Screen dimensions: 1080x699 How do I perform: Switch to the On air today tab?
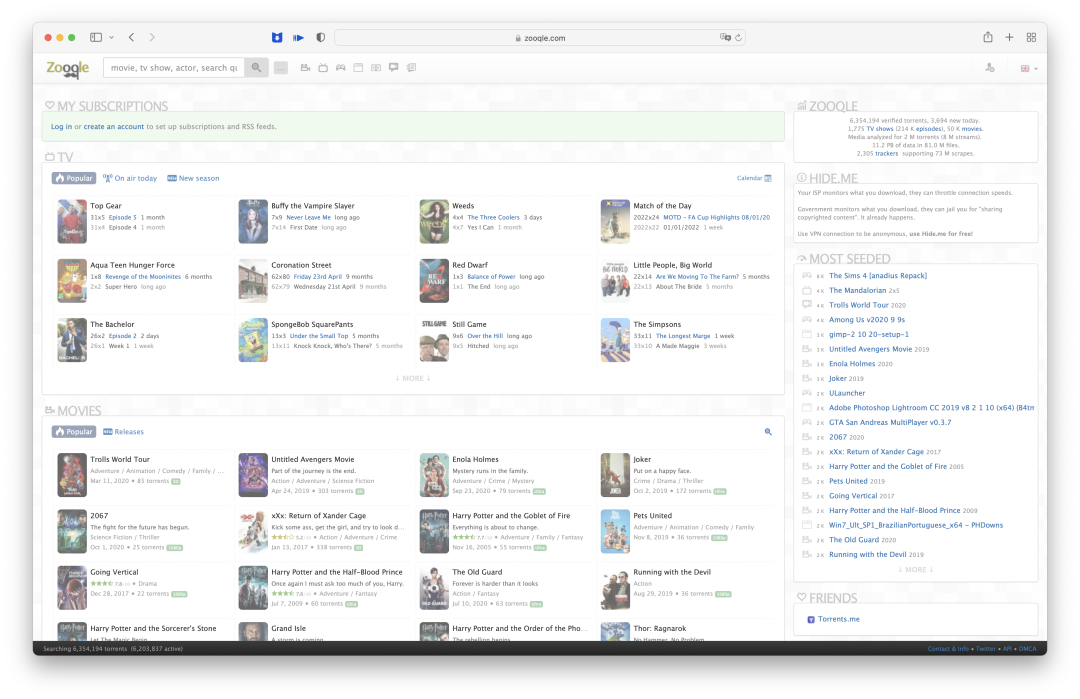(x=130, y=178)
